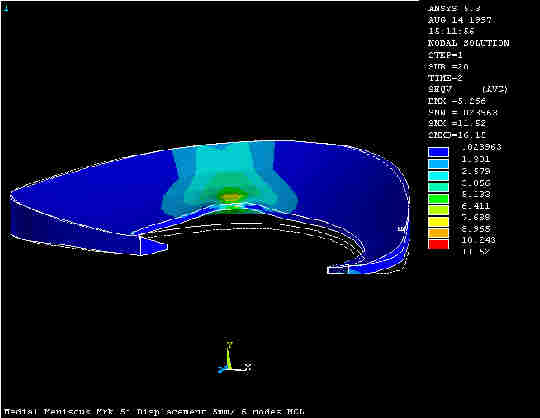Select the yellow 7.688 legend swatch

click(438, 221)
